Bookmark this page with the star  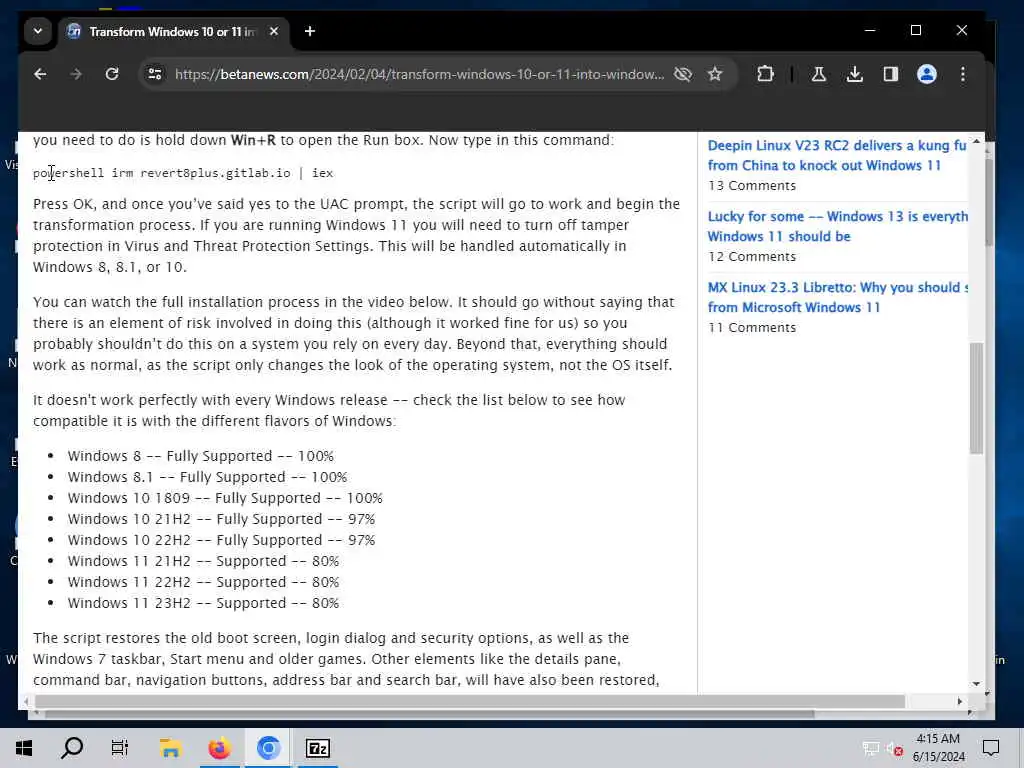coord(715,74)
